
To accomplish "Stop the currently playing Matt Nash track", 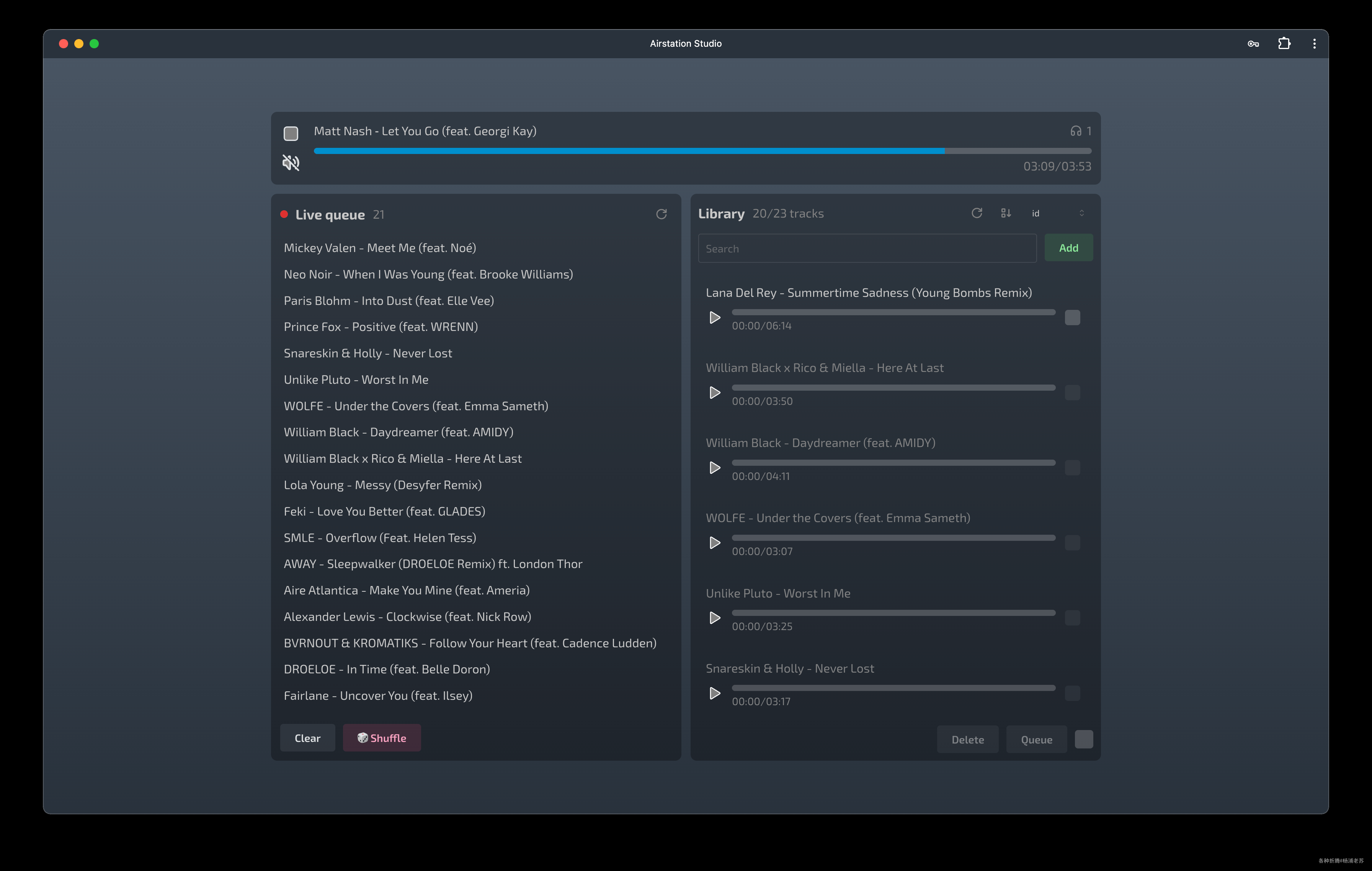I will 291,133.
